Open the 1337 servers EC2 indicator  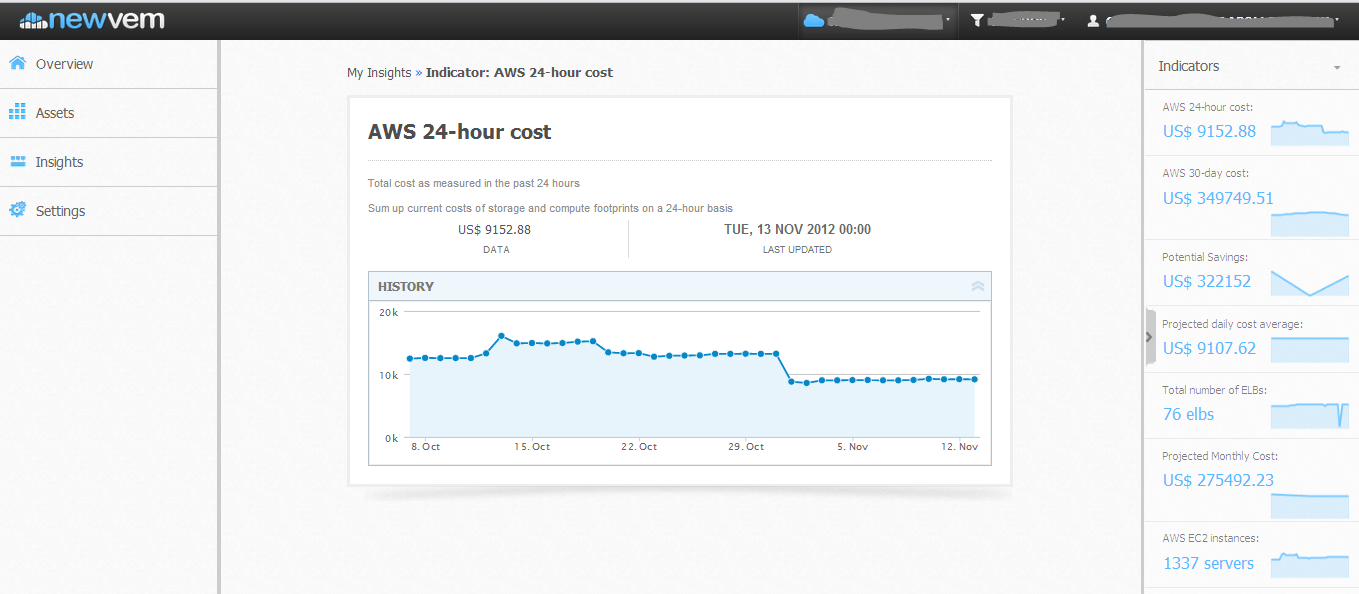click(1208, 563)
